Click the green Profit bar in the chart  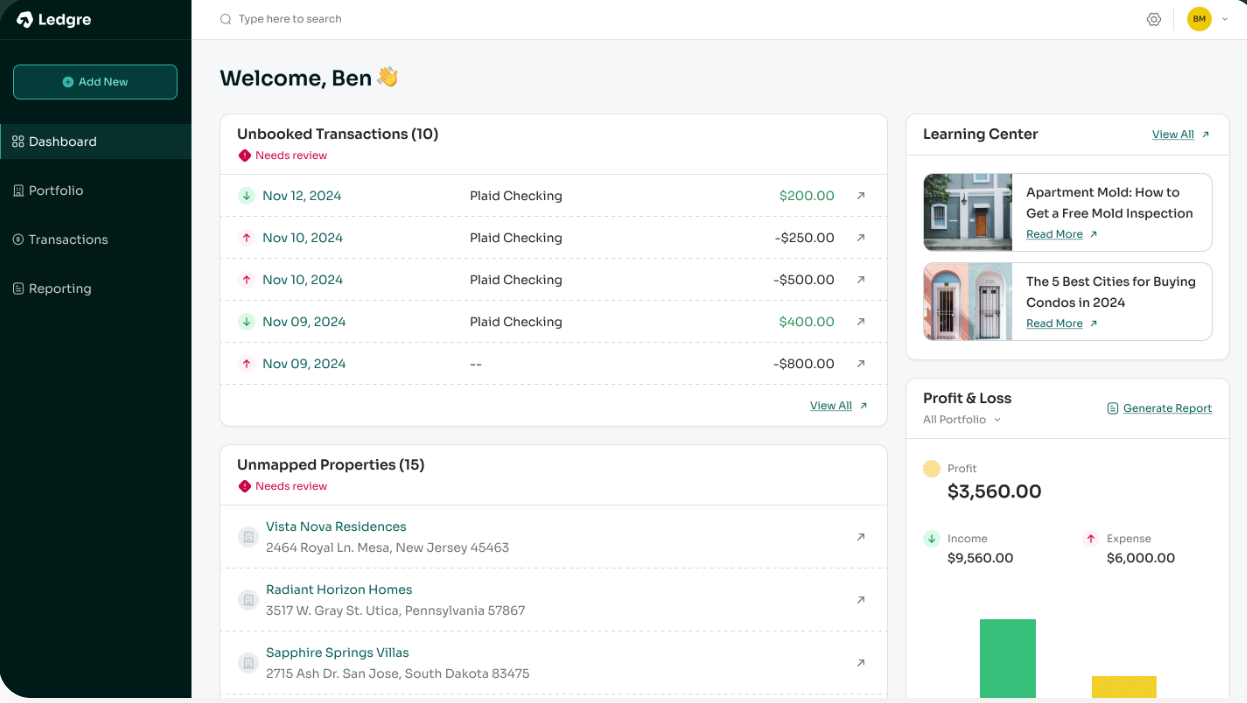pyautogui.click(x=1007, y=660)
